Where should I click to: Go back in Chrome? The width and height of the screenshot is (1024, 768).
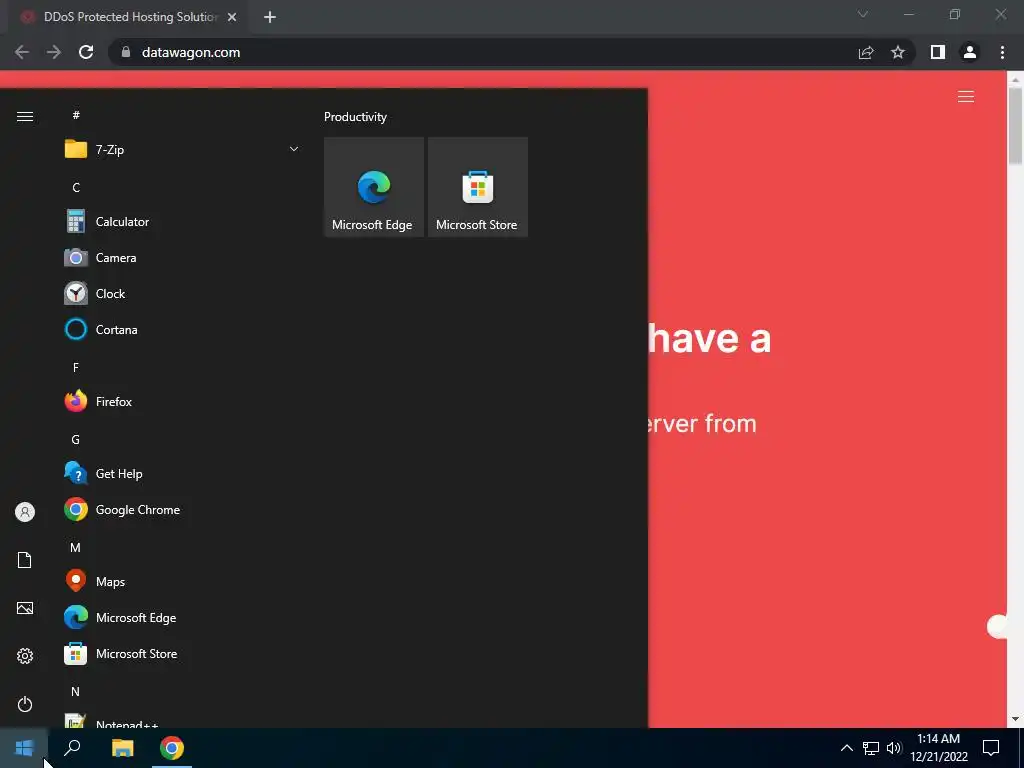(22, 52)
